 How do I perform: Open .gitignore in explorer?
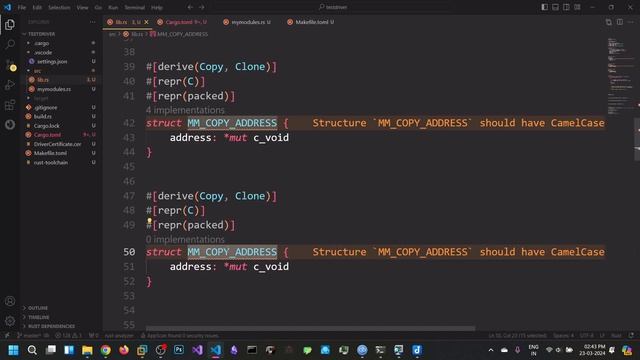pos(45,107)
